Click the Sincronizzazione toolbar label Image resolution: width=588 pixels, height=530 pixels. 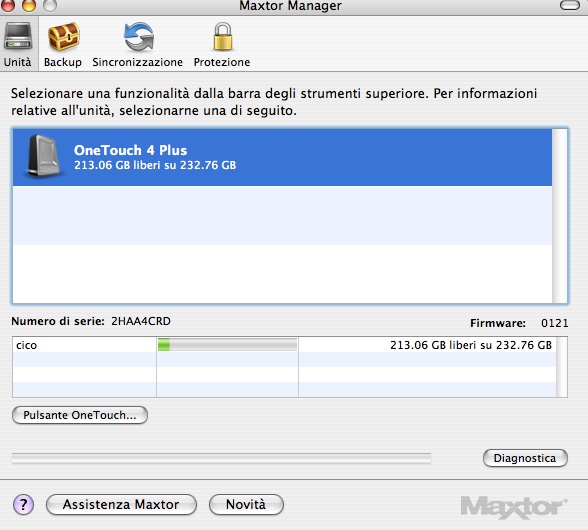(x=138, y=62)
